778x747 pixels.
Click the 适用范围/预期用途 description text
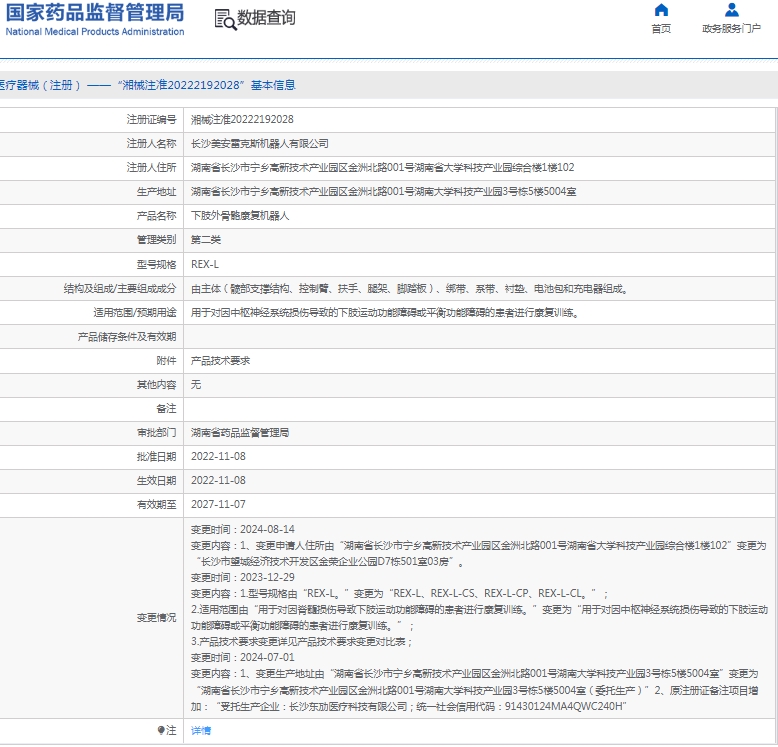[386, 312]
